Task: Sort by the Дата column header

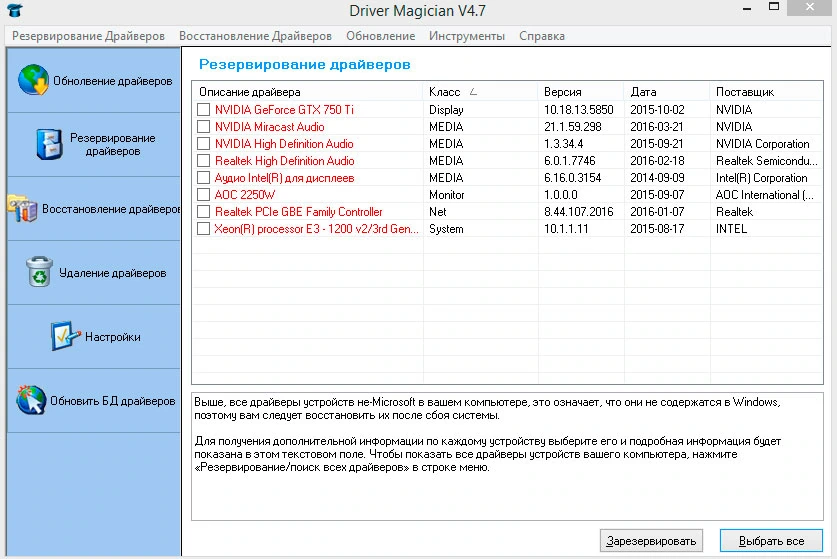Action: pos(667,92)
